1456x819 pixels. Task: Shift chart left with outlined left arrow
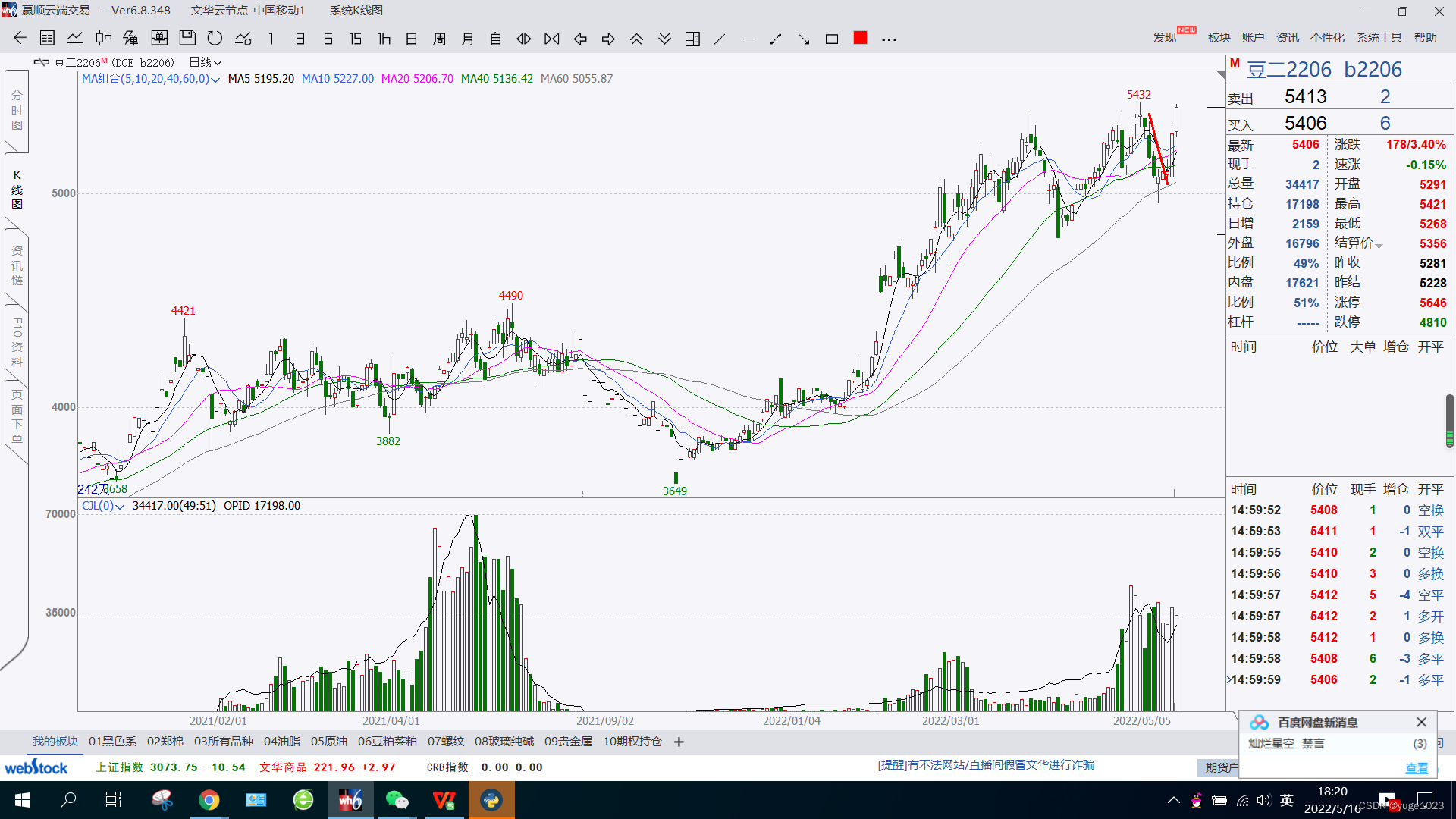[580, 39]
